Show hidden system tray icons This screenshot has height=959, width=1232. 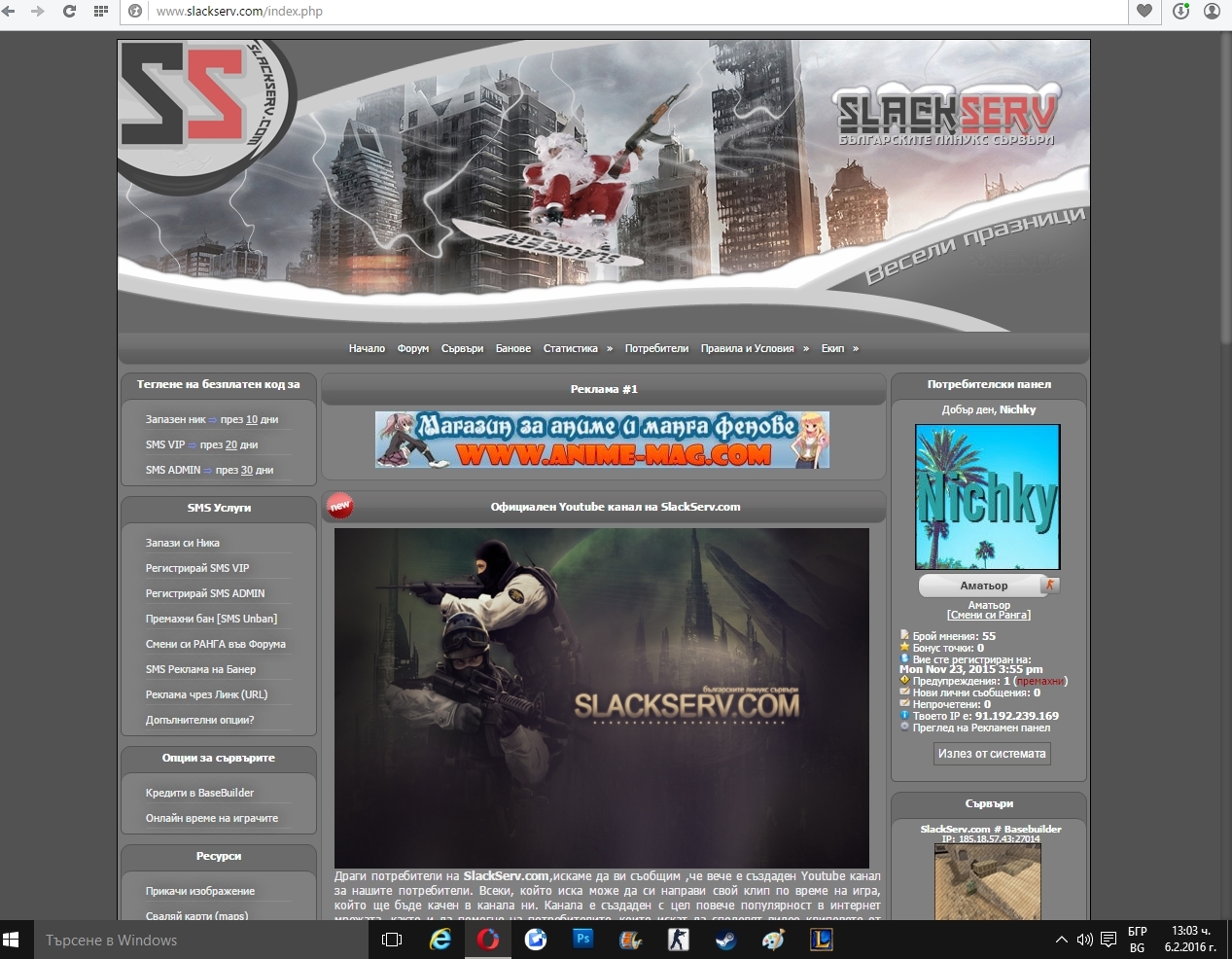[x=1061, y=940]
